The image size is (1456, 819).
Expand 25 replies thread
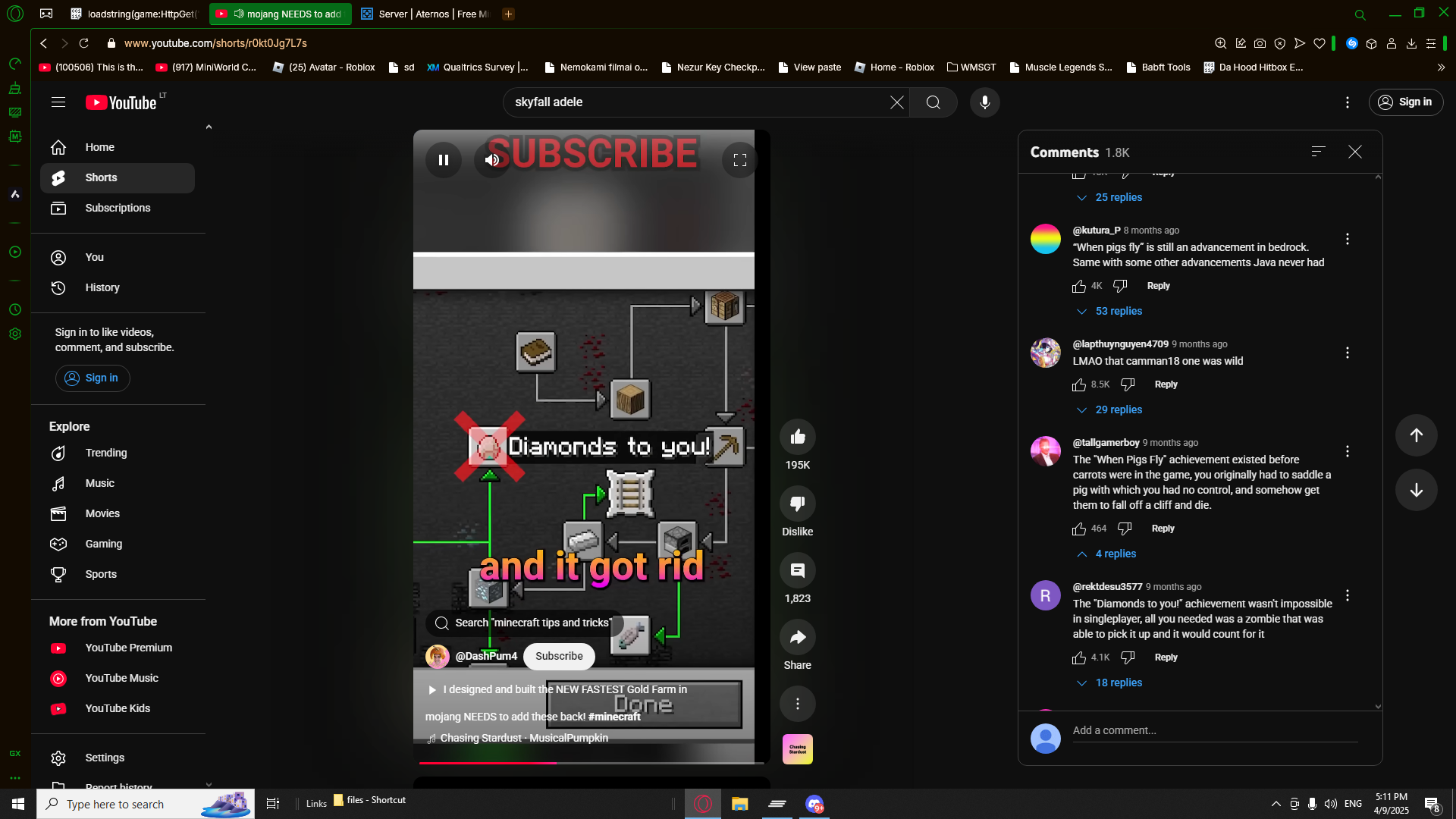1109,197
